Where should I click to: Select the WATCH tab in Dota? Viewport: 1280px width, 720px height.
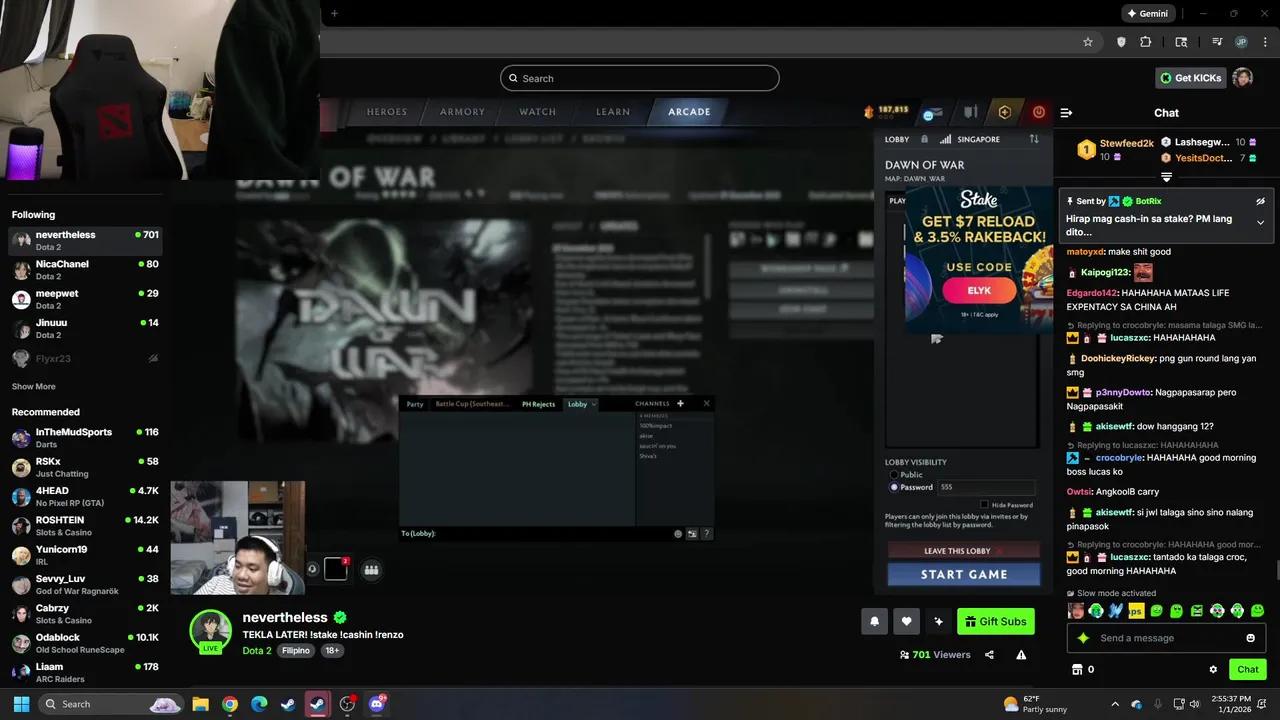[537, 112]
